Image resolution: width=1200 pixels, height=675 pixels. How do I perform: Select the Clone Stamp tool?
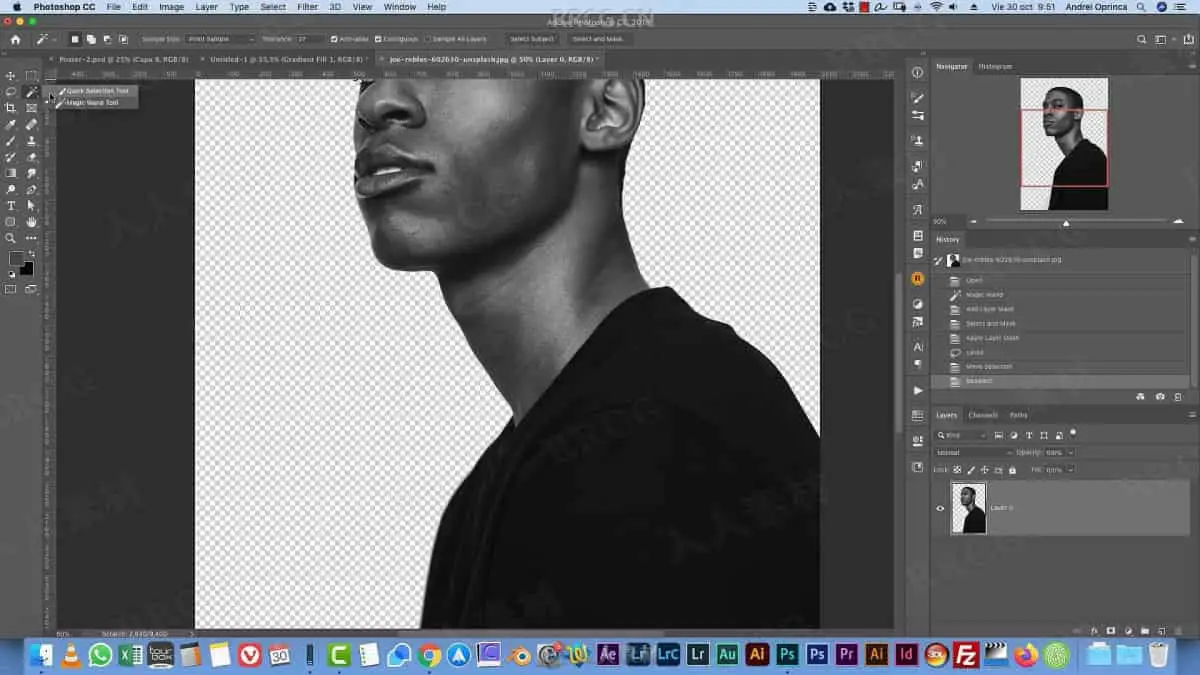pos(32,141)
